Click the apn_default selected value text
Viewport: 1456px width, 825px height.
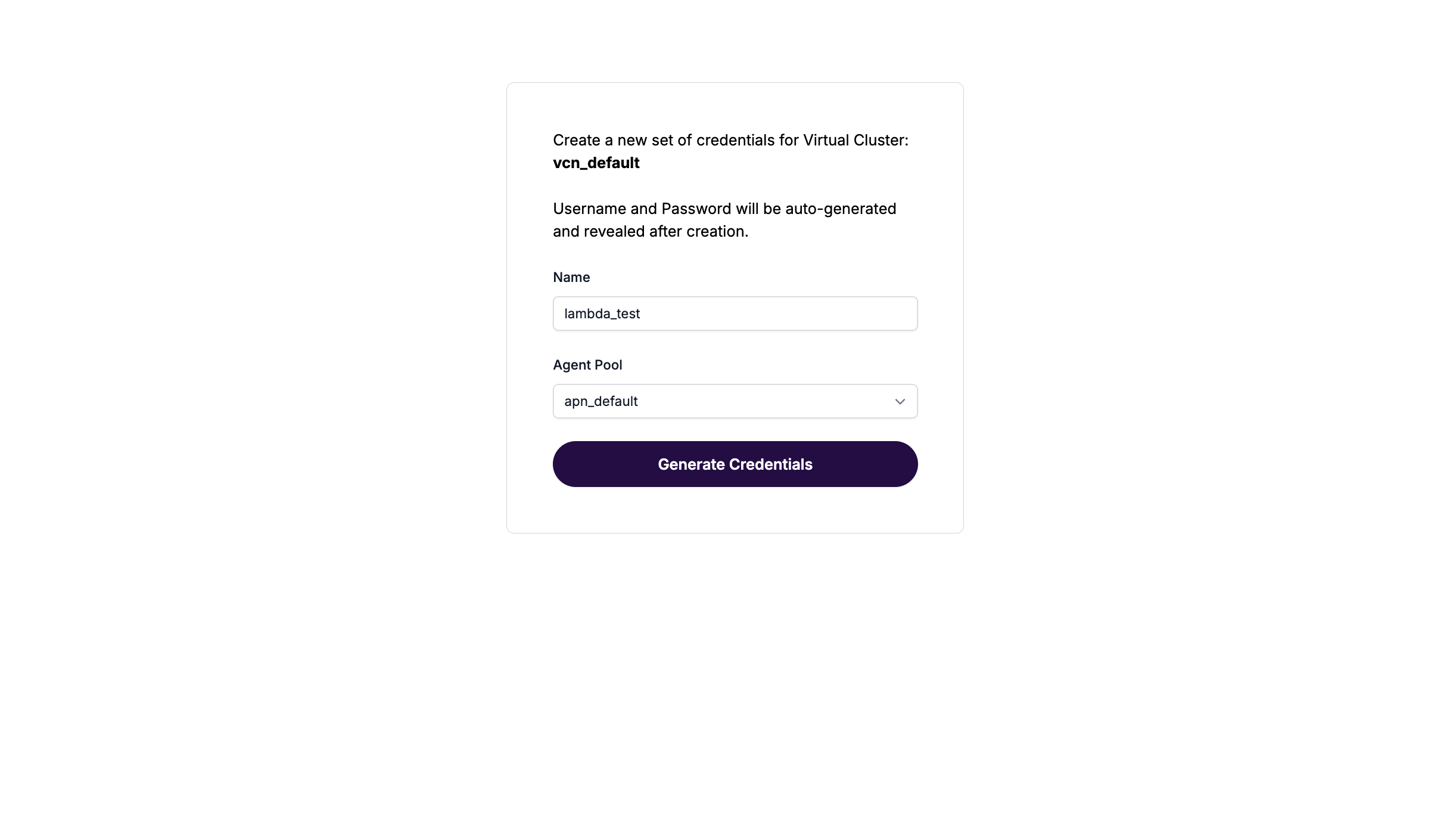tap(601, 402)
